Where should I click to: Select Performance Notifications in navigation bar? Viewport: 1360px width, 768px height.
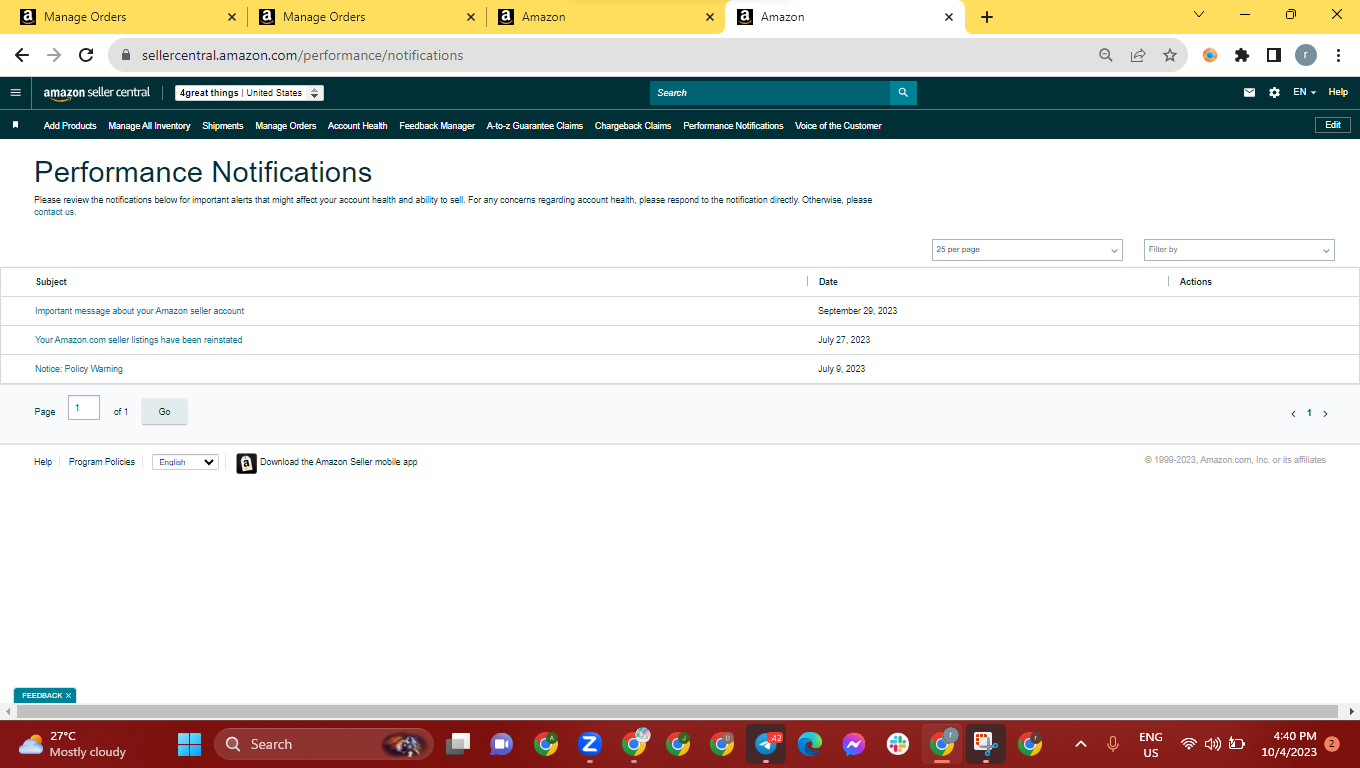click(733, 126)
